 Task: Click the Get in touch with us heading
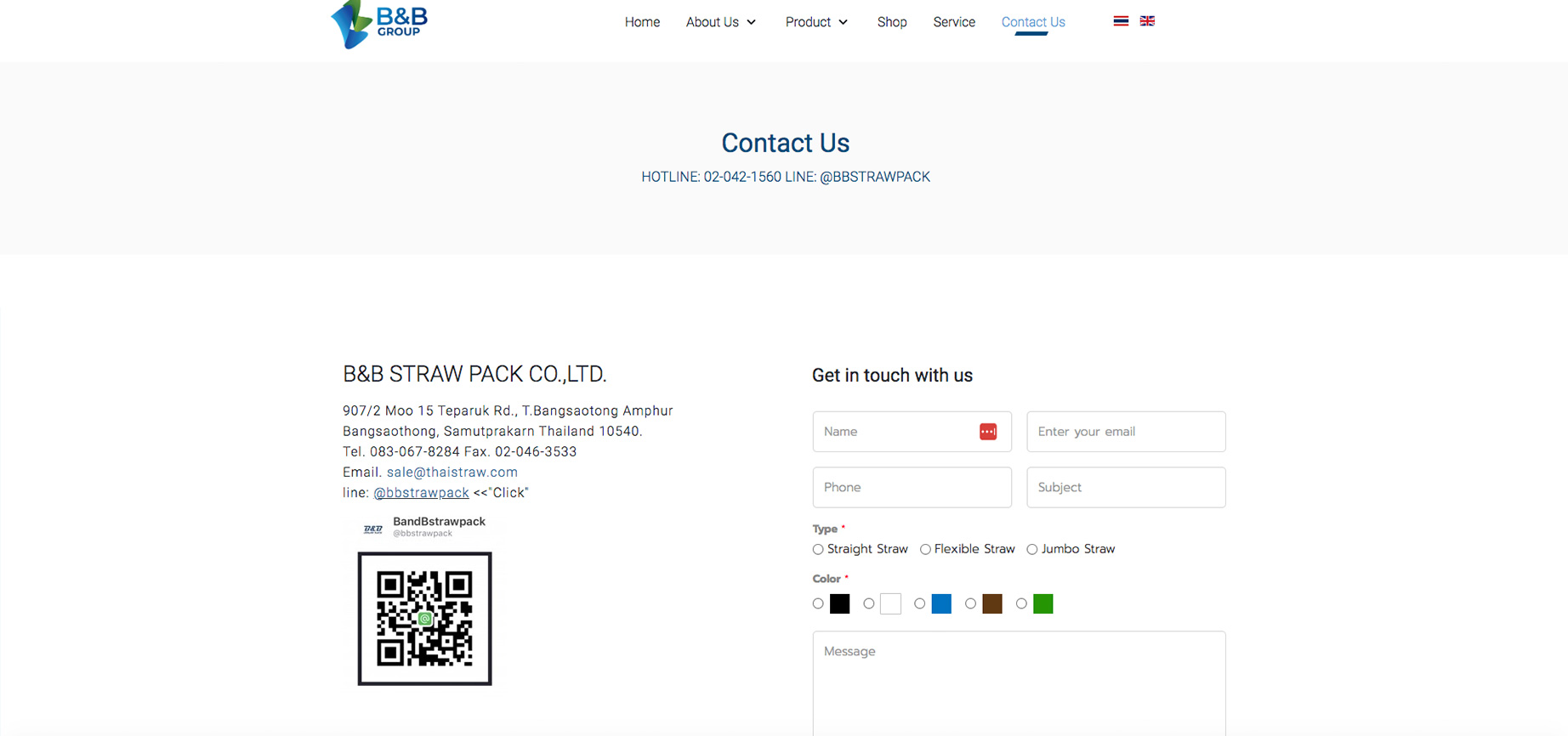tap(892, 376)
